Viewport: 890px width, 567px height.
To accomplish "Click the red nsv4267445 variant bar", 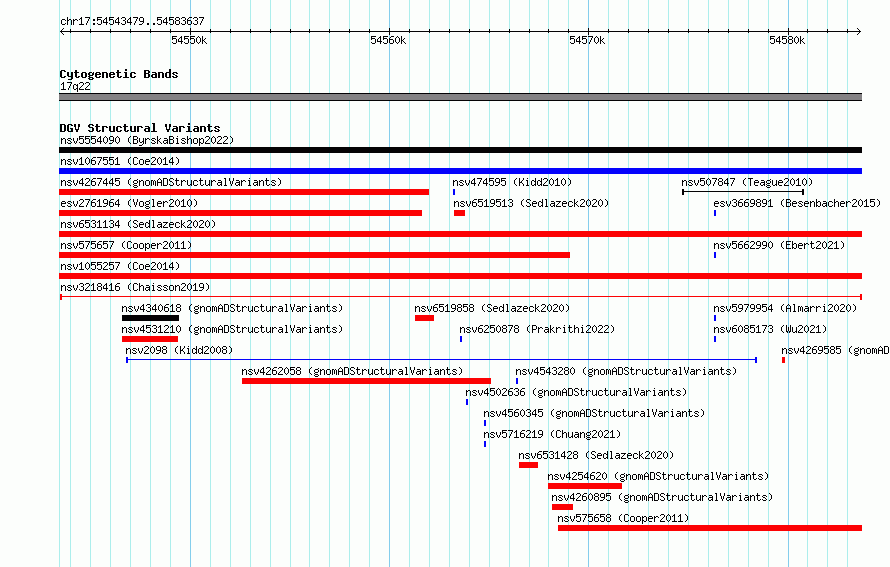I will point(244,192).
